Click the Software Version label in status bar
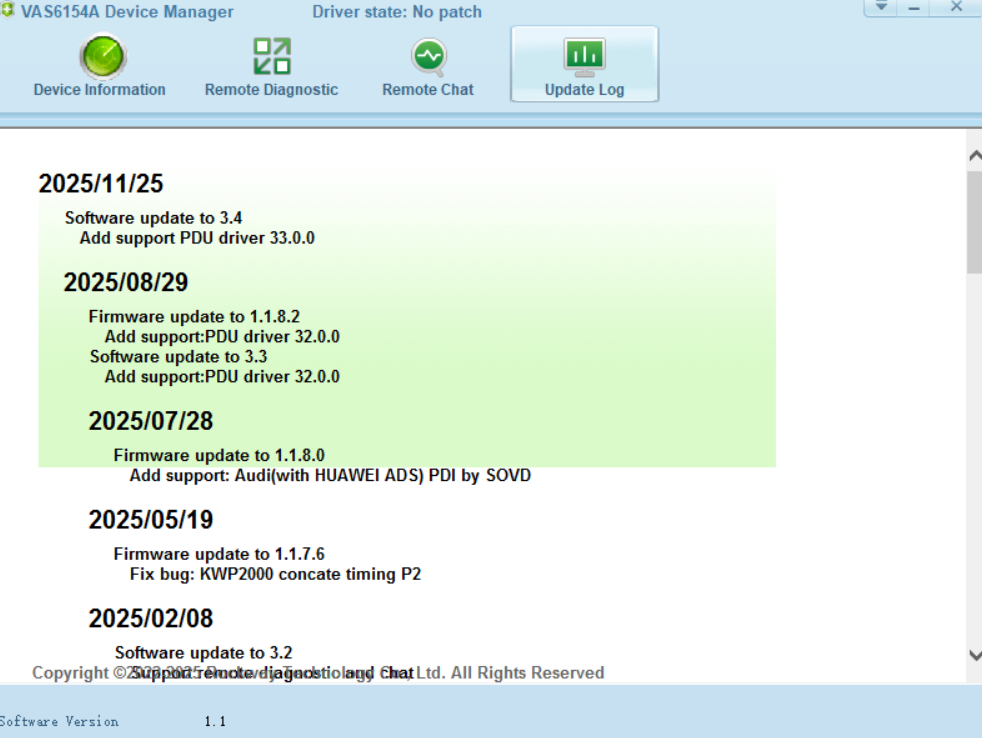The height and width of the screenshot is (738, 982). 59,721
